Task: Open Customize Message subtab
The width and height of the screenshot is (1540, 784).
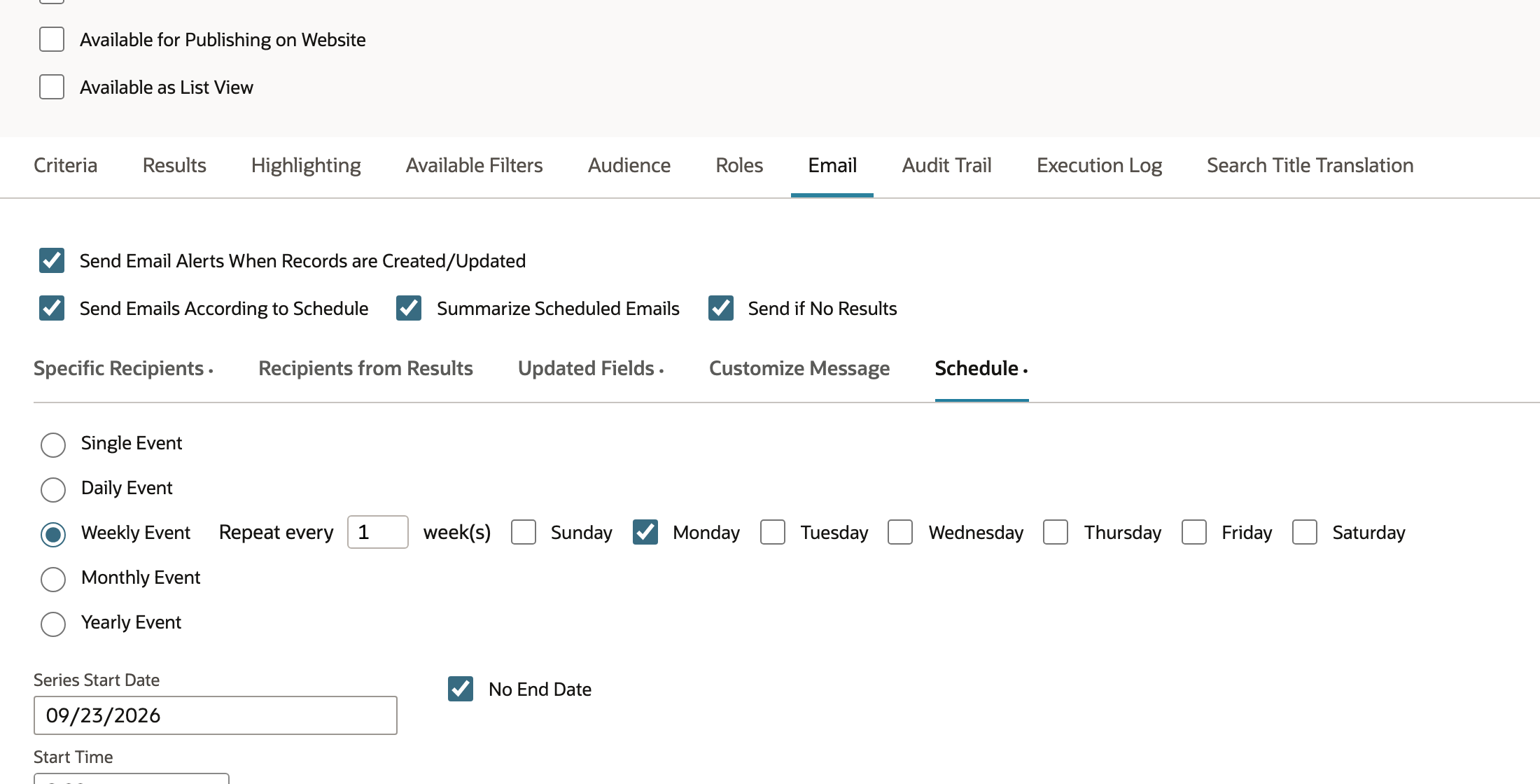Action: (799, 368)
